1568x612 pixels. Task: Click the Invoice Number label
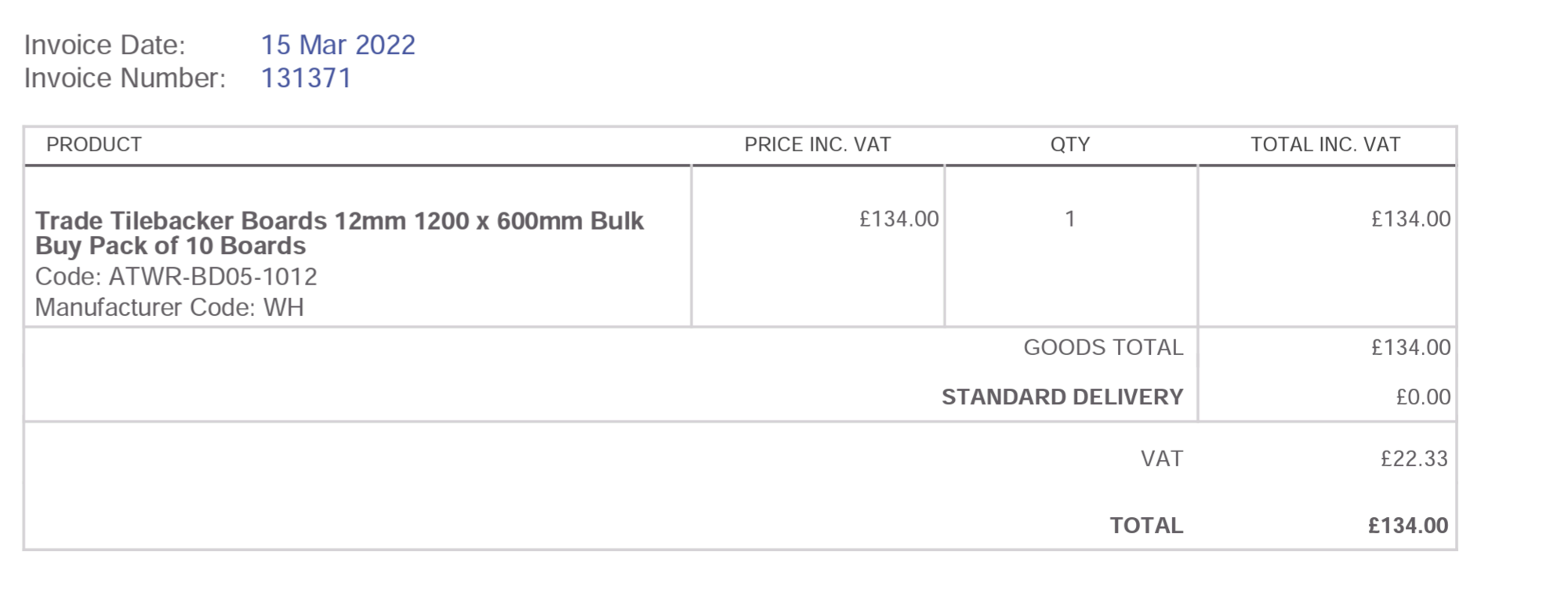pyautogui.click(x=125, y=78)
